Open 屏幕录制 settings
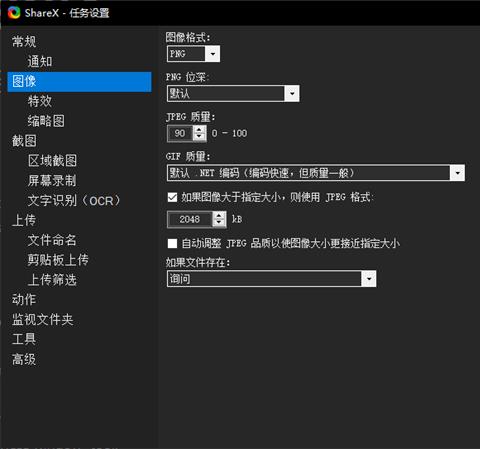The height and width of the screenshot is (449, 480). (52, 180)
